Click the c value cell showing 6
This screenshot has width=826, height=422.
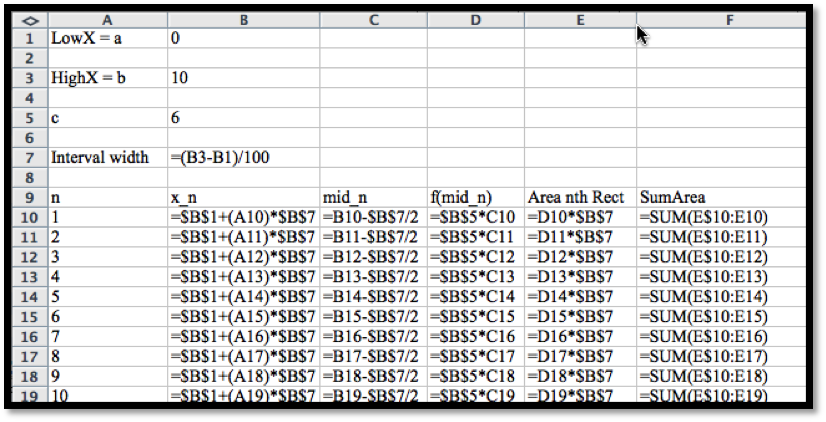click(x=243, y=118)
